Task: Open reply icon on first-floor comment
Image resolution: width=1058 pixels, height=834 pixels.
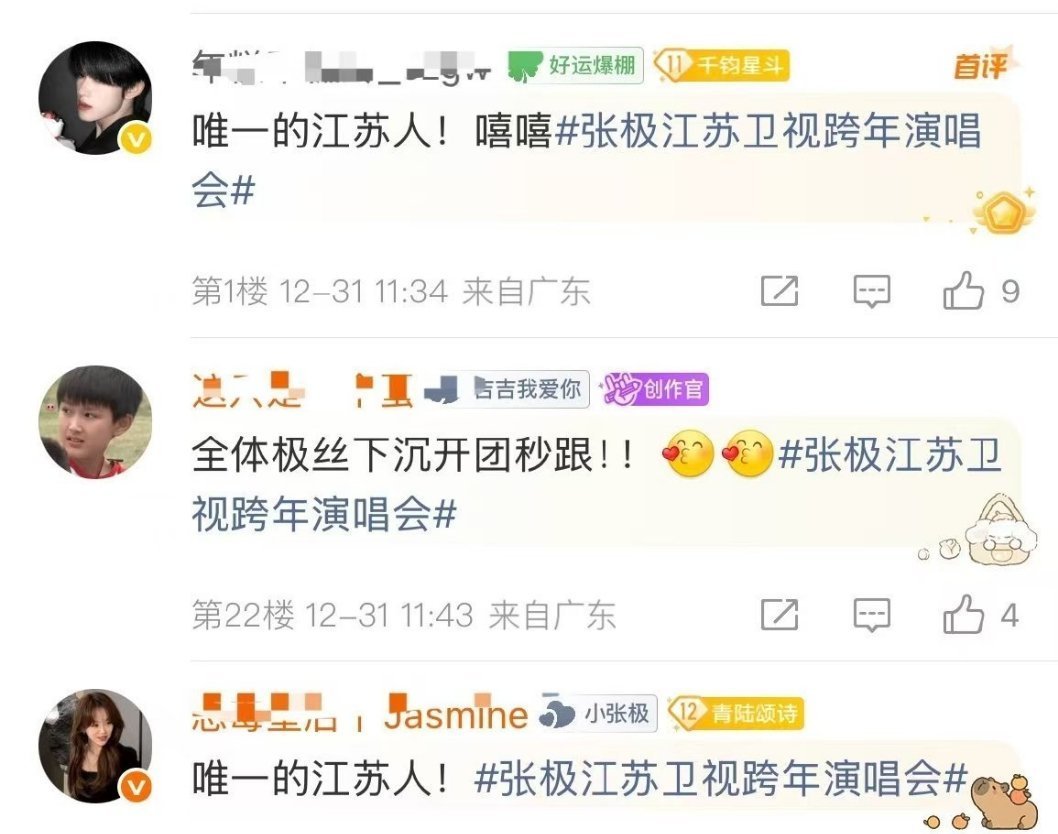Action: point(872,291)
